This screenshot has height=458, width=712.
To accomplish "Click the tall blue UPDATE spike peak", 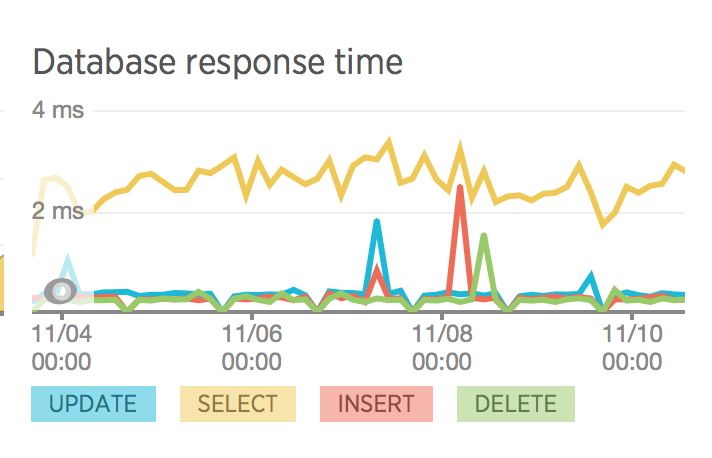I will click(377, 222).
